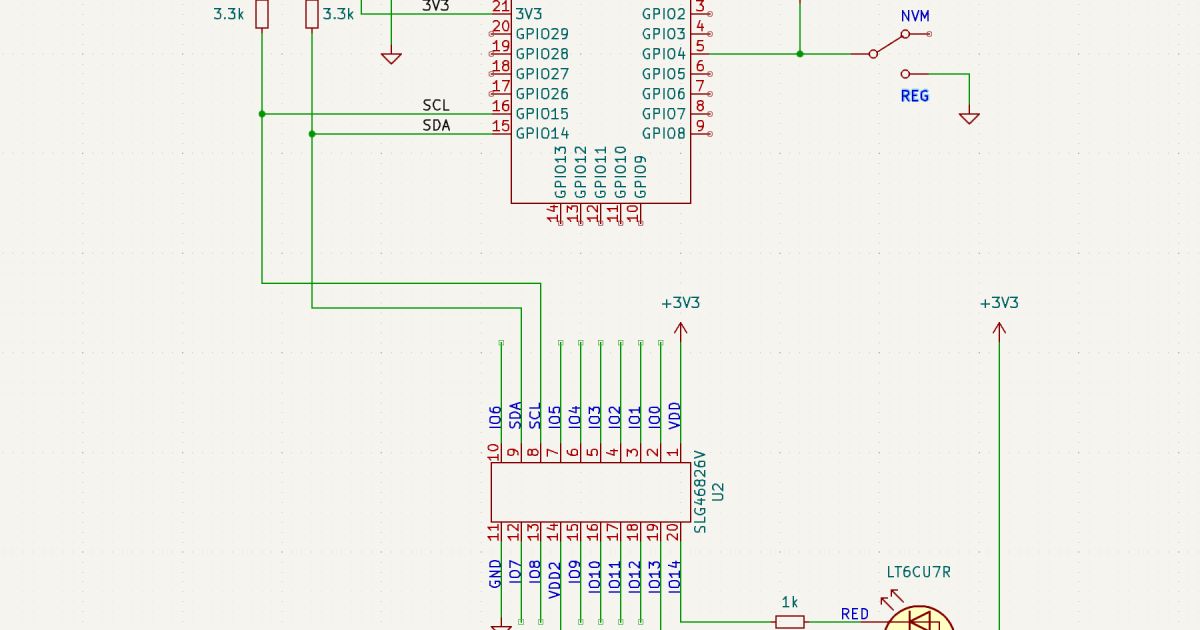The height and width of the screenshot is (630, 1200).
Task: Select the vertical GPIO9 pin name
Action: point(640,177)
